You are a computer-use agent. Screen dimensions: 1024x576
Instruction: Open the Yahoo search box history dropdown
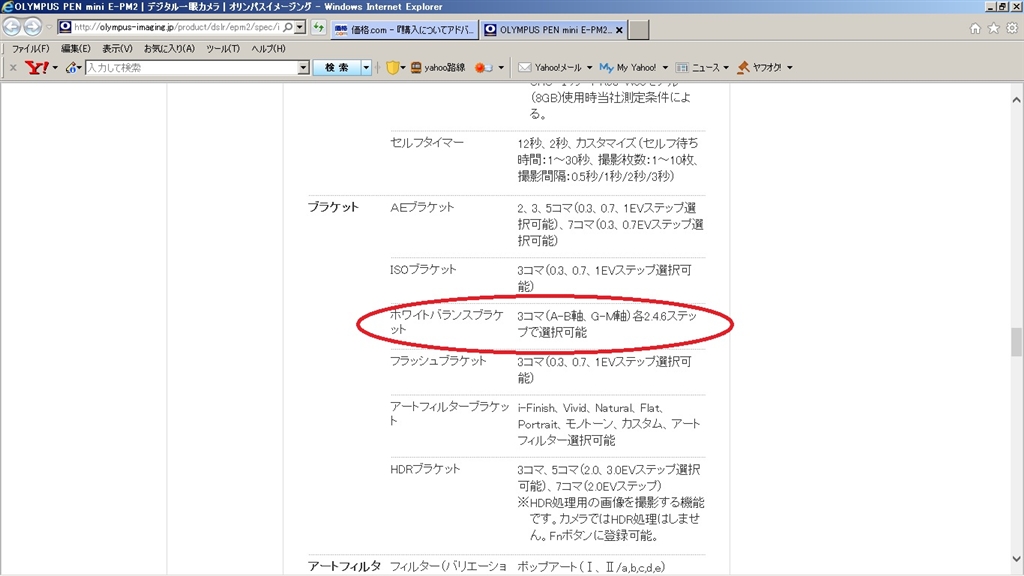[303, 67]
